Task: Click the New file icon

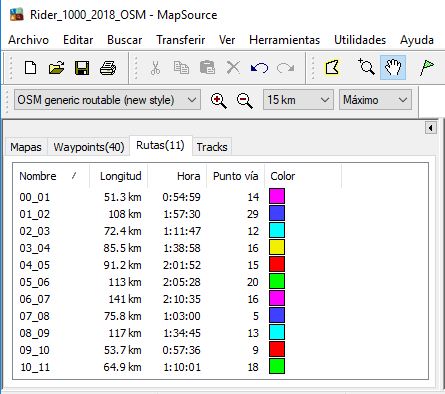Action: (31, 68)
